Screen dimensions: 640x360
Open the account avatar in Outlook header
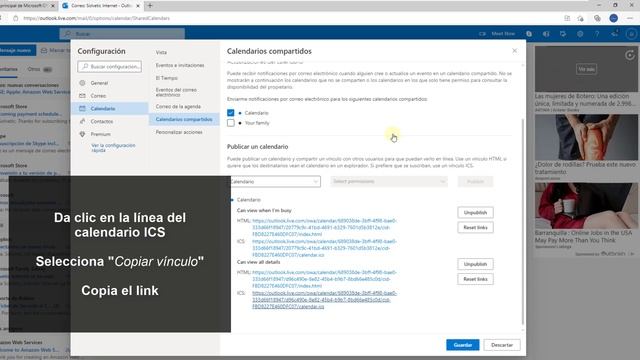tap(631, 34)
